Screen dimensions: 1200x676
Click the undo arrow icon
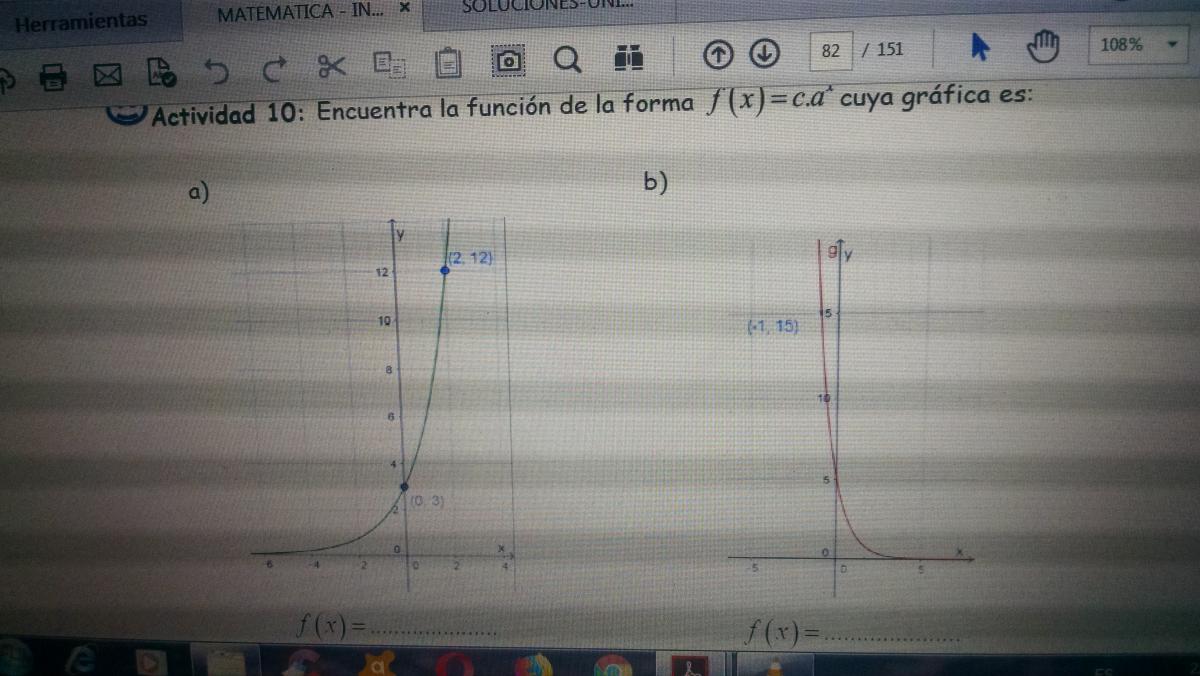click(215, 71)
